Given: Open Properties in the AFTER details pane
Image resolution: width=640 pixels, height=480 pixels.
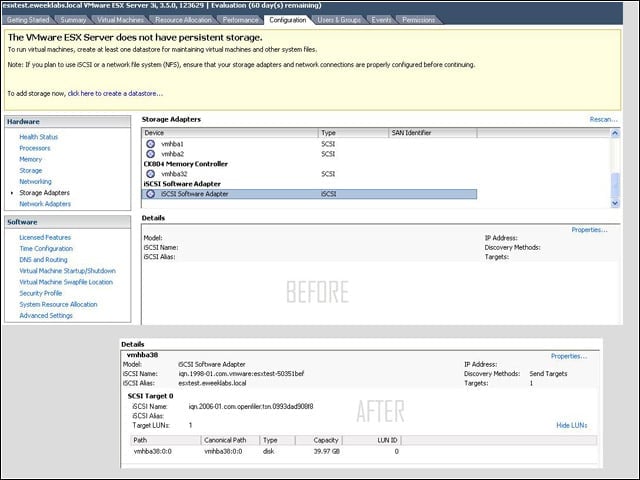Looking at the screenshot, I should click(569, 356).
